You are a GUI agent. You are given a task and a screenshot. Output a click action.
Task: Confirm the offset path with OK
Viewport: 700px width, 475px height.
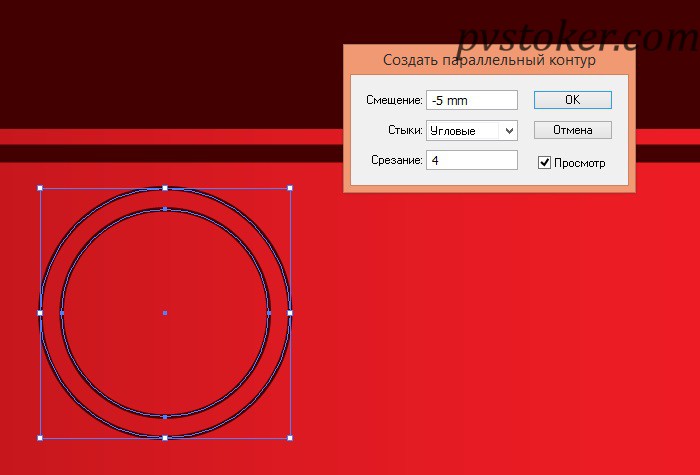coord(572,100)
